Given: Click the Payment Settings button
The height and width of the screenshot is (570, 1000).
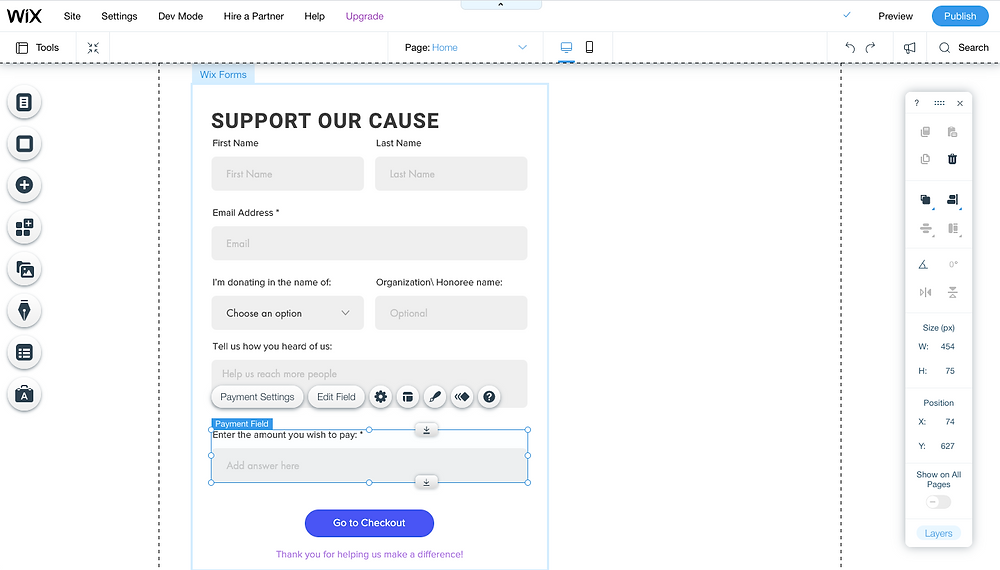Looking at the screenshot, I should point(257,397).
